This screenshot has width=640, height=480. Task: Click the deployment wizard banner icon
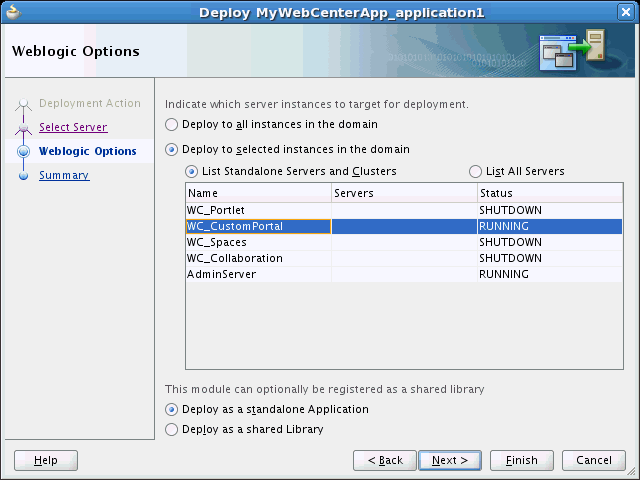coord(572,50)
